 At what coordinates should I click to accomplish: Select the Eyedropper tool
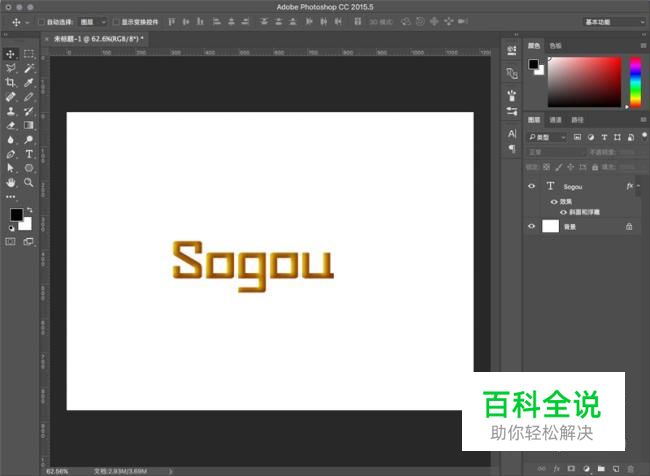pos(29,83)
